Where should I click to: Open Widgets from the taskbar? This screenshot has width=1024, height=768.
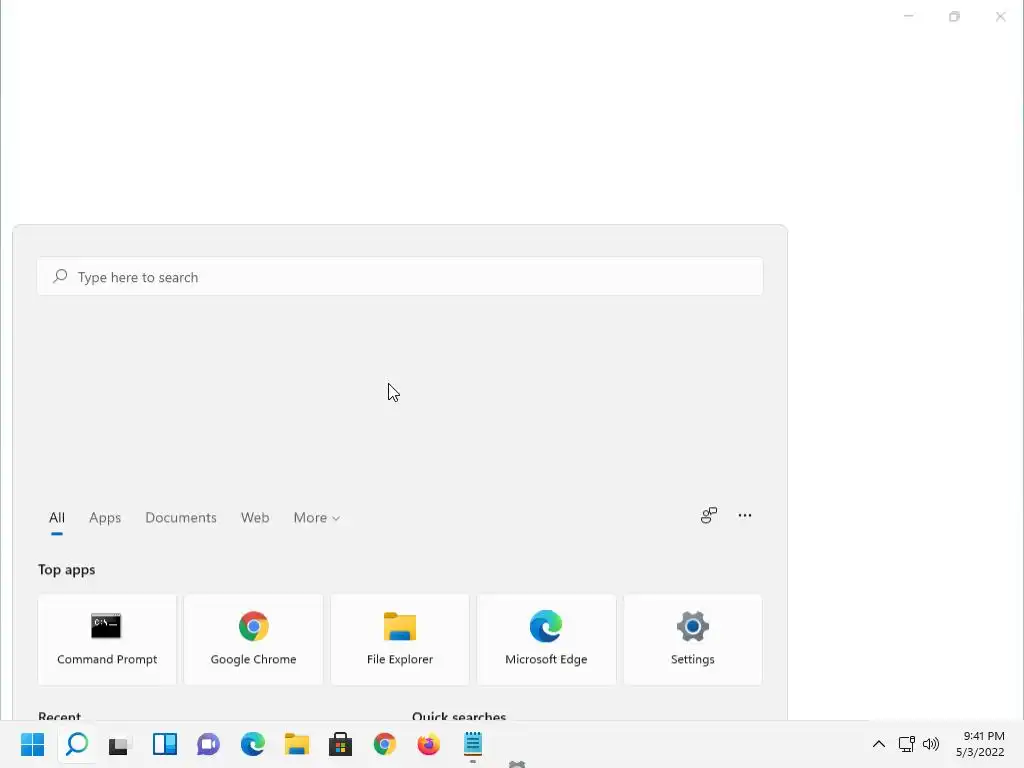tap(165, 744)
